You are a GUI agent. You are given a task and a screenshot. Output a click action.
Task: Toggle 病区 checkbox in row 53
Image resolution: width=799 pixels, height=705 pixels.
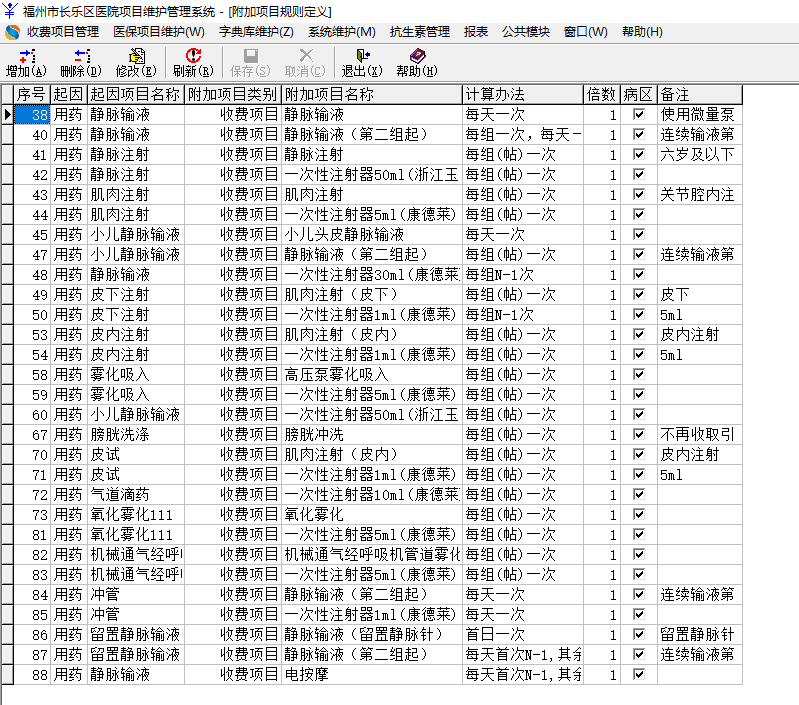638,334
